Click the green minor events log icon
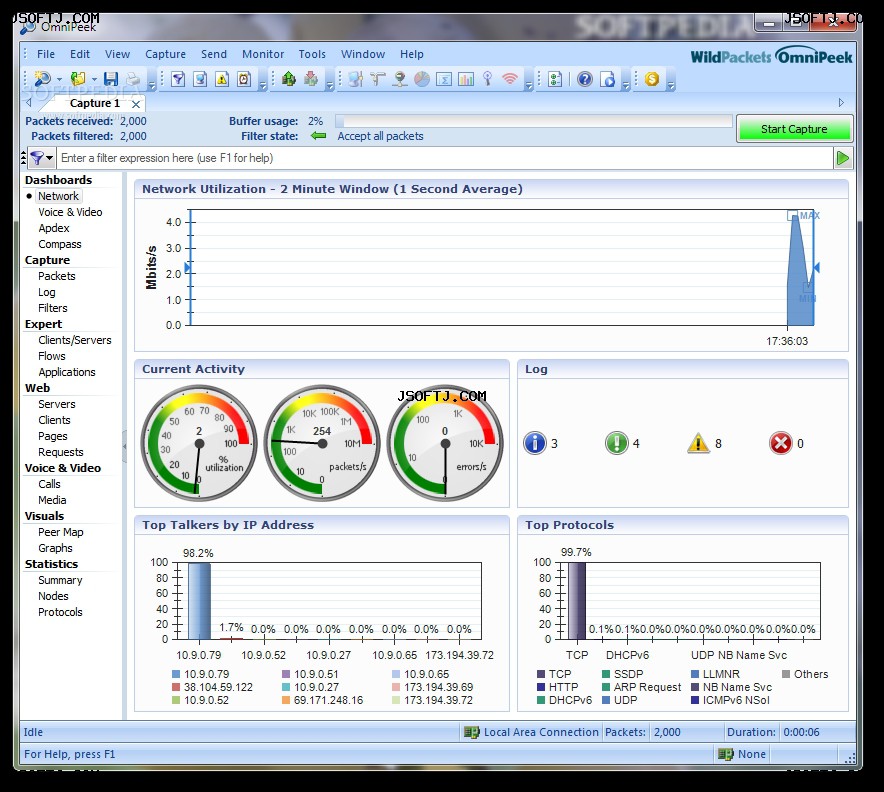Image resolution: width=884 pixels, height=792 pixels. pos(616,443)
